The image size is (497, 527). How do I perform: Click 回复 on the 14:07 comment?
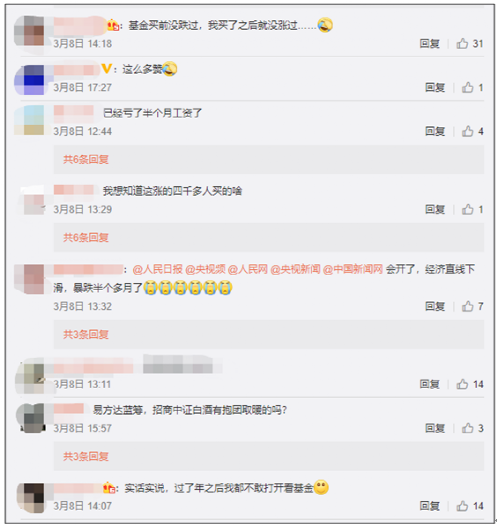429,506
